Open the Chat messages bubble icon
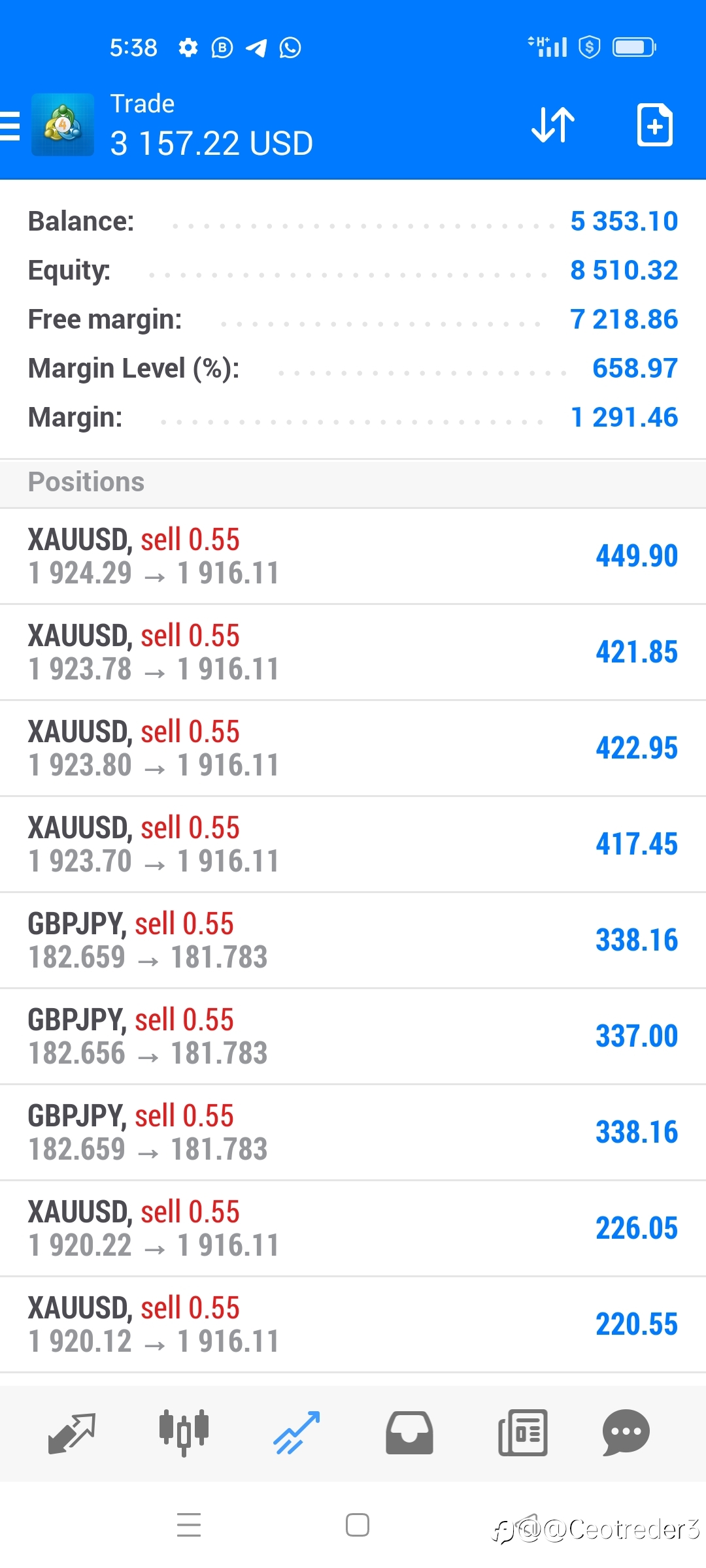The width and height of the screenshot is (706, 1568). (x=626, y=1433)
